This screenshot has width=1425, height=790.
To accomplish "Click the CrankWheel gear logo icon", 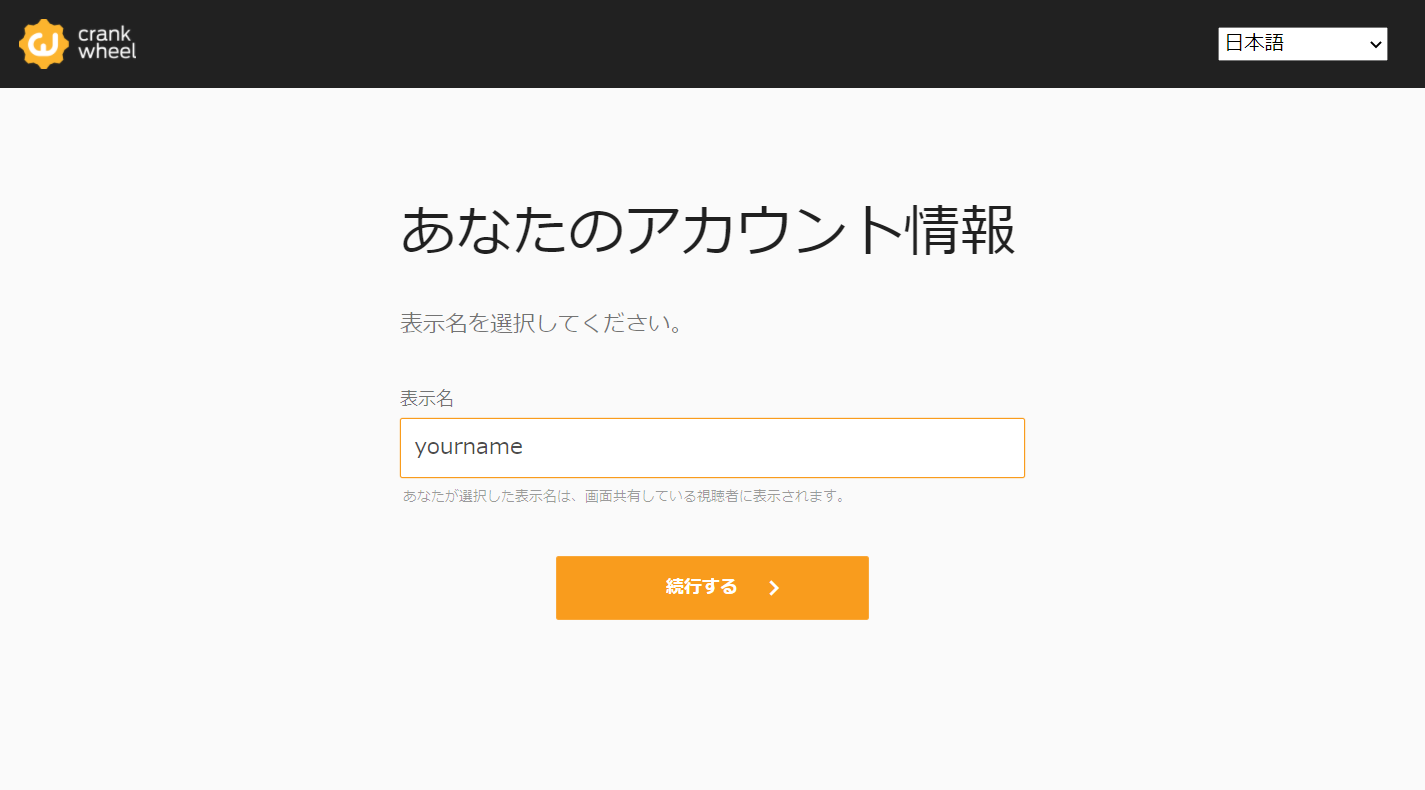I will [x=44, y=44].
